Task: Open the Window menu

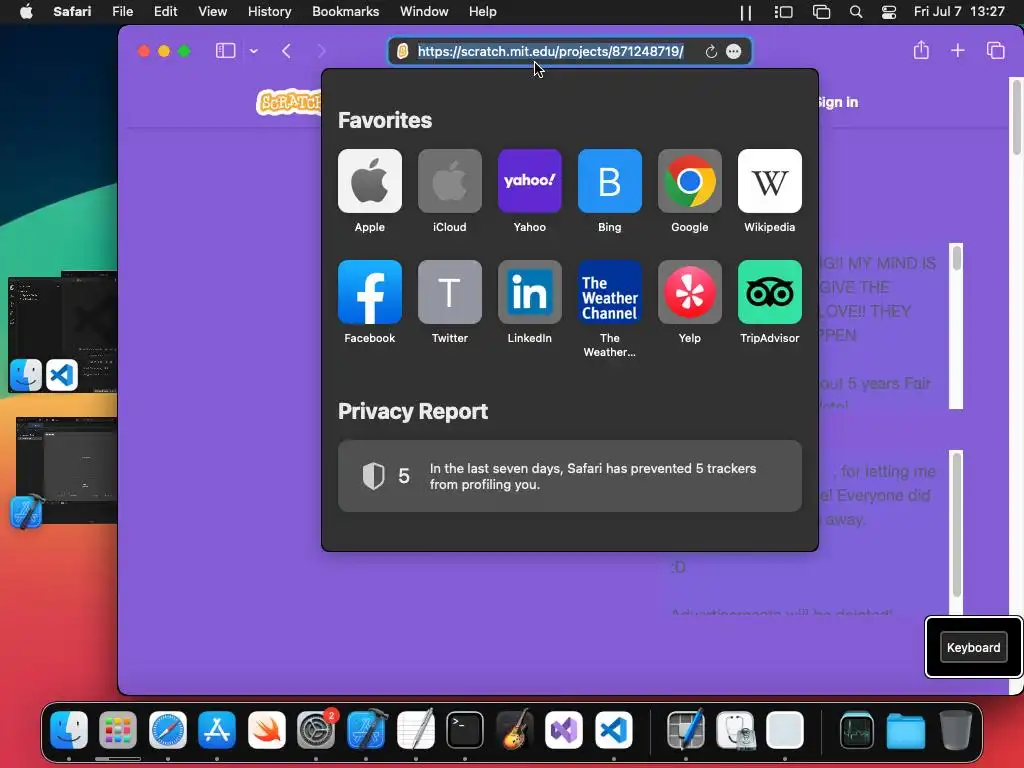Action: (424, 12)
